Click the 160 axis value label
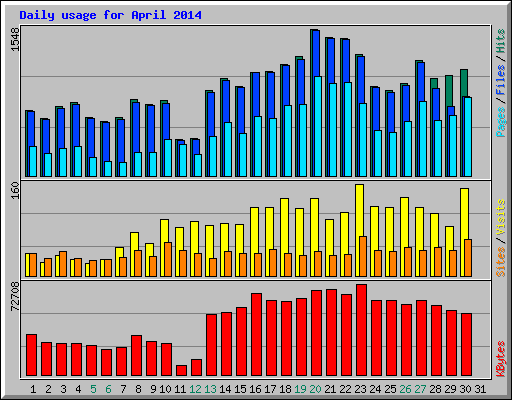The height and width of the screenshot is (400, 512). pyautogui.click(x=15, y=190)
